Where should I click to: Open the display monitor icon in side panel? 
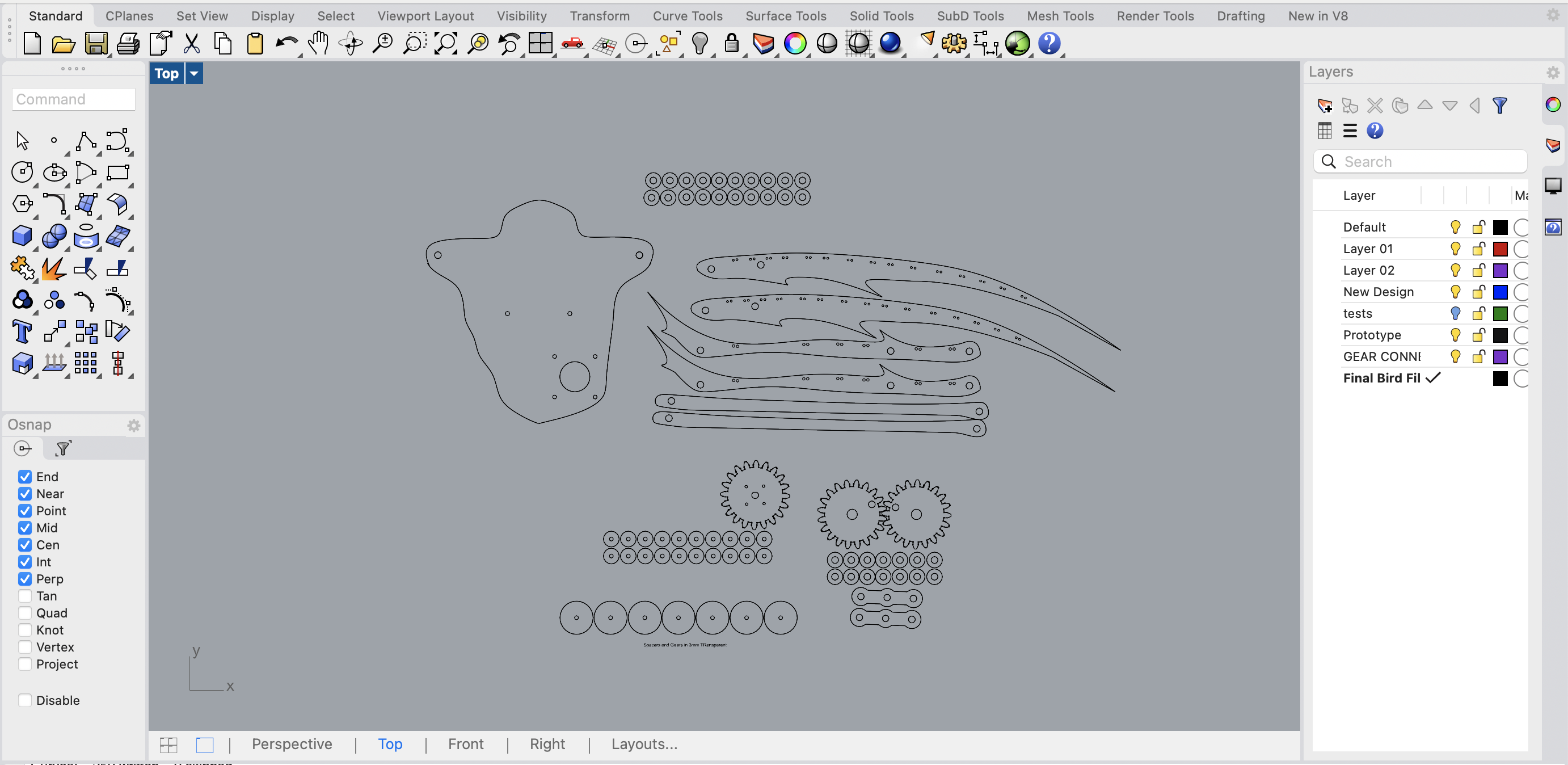1553,186
